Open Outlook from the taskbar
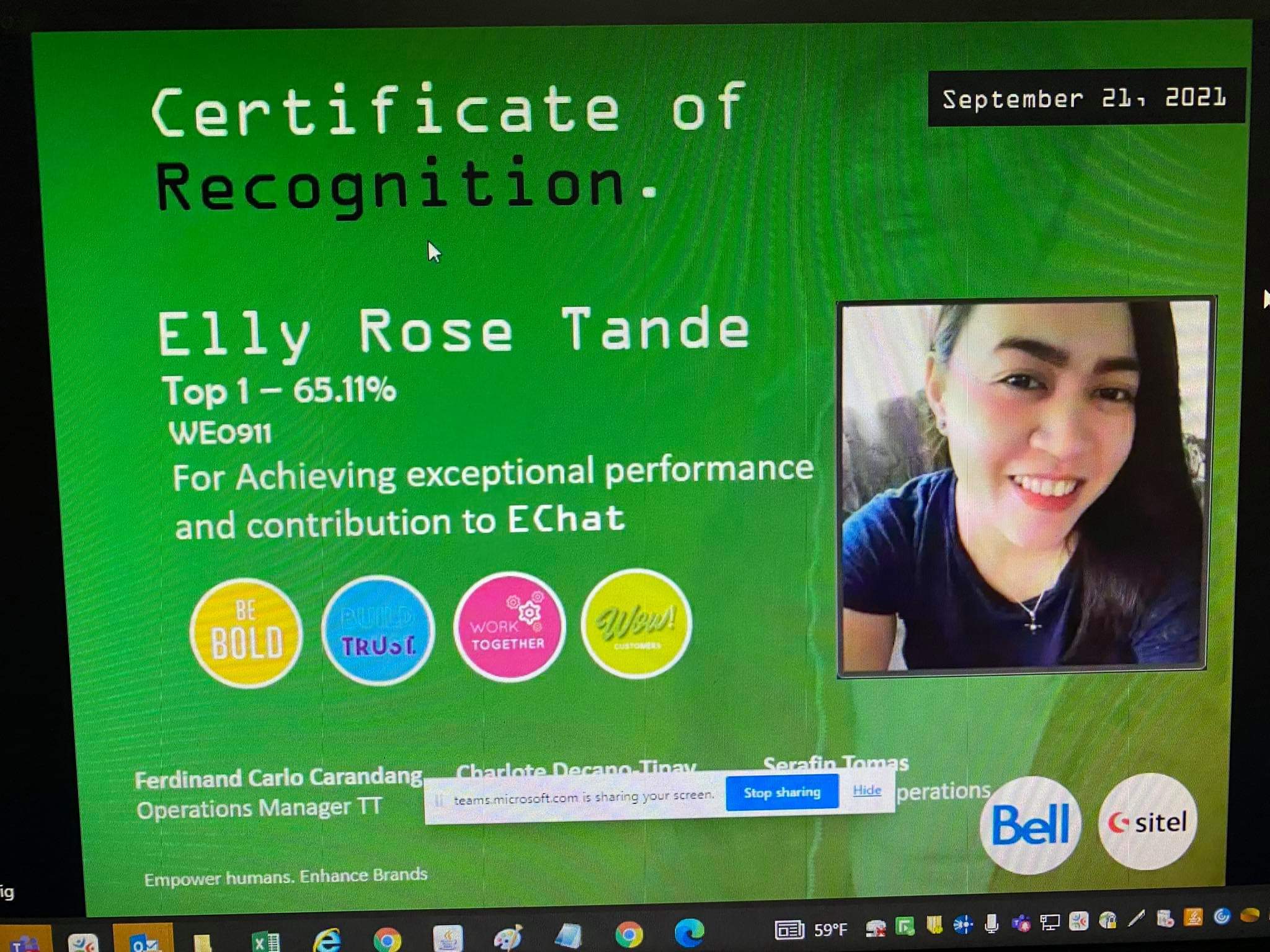Image resolution: width=1270 pixels, height=952 pixels. [144, 942]
